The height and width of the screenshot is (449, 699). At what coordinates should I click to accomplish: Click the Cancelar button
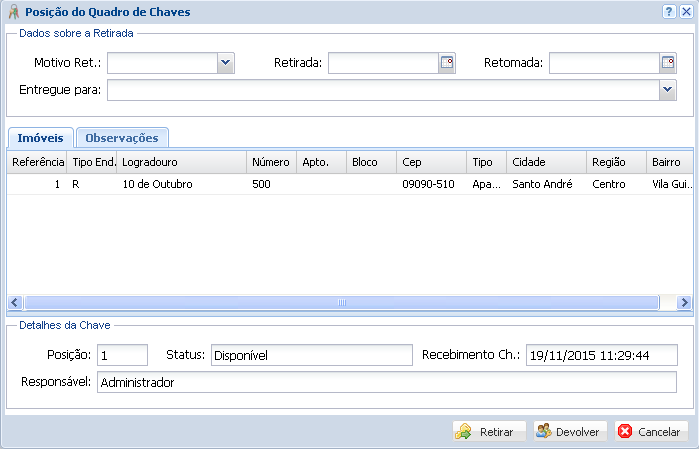(651, 432)
